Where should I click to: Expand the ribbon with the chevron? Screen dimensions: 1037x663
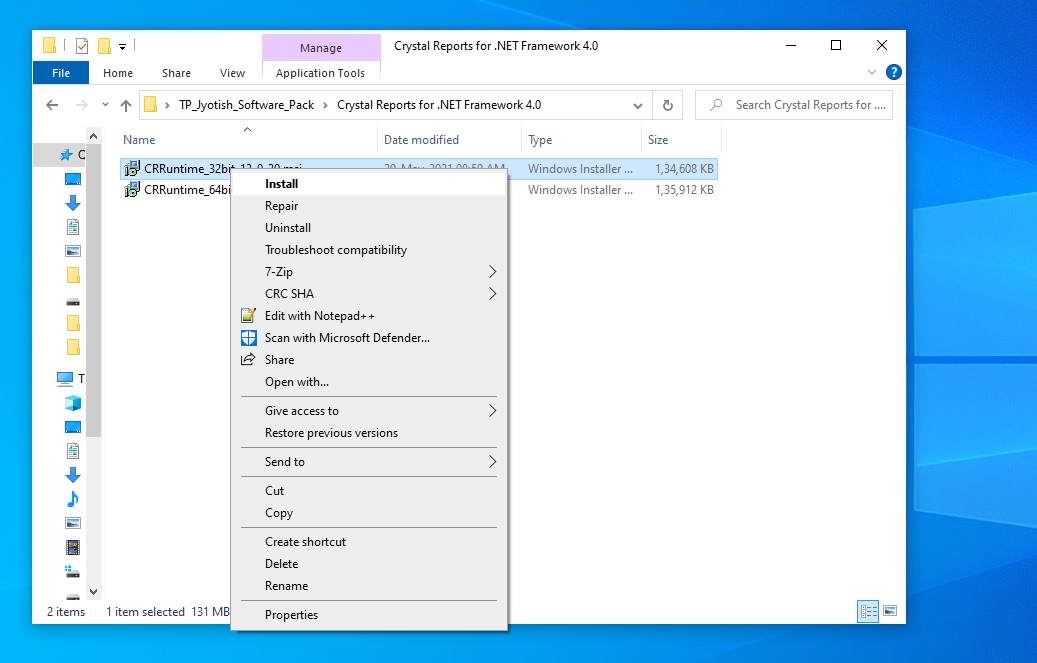873,73
